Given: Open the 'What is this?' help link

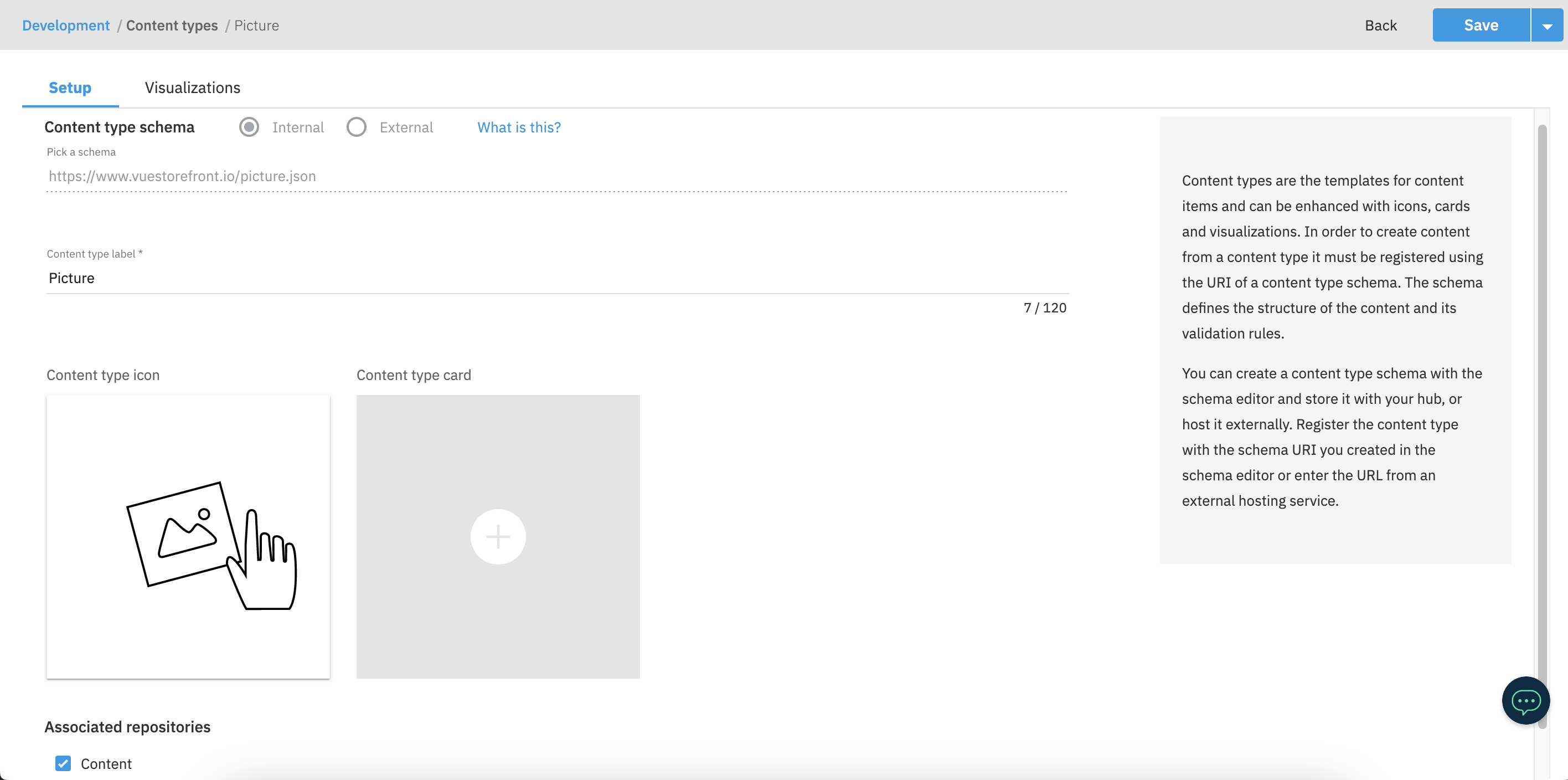Looking at the screenshot, I should click(x=519, y=127).
